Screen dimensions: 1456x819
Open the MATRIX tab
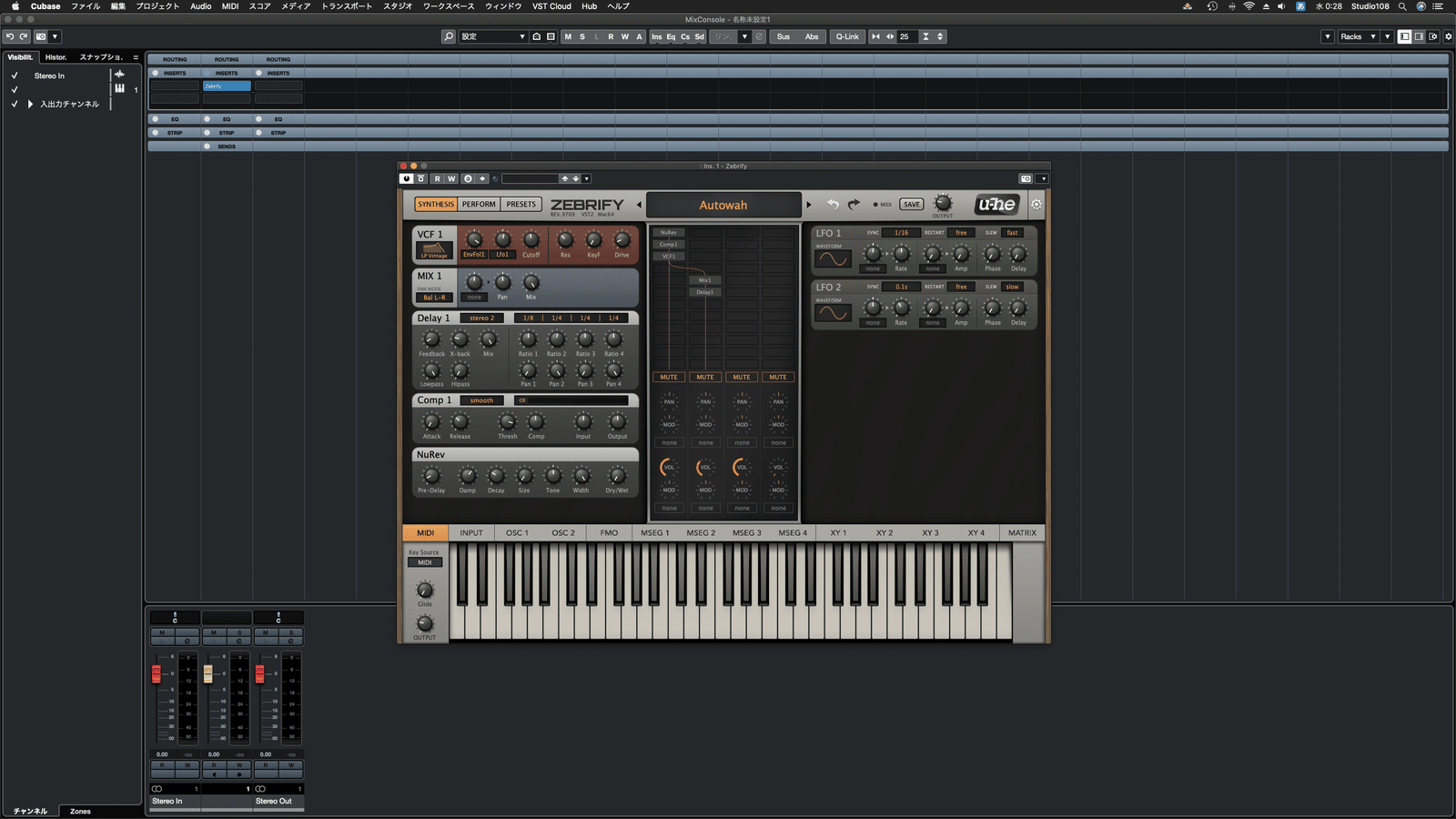pos(1022,533)
